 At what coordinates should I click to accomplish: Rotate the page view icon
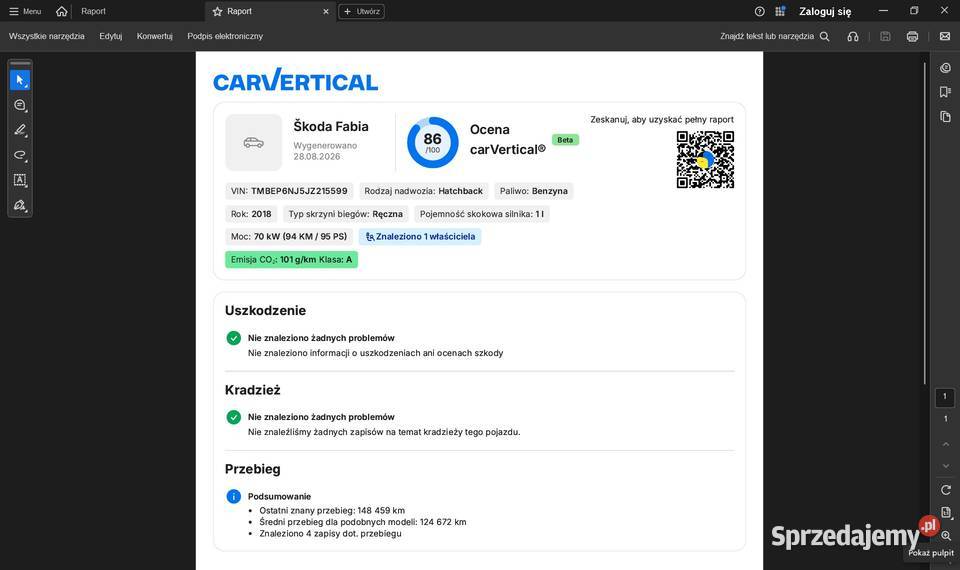click(x=945, y=490)
